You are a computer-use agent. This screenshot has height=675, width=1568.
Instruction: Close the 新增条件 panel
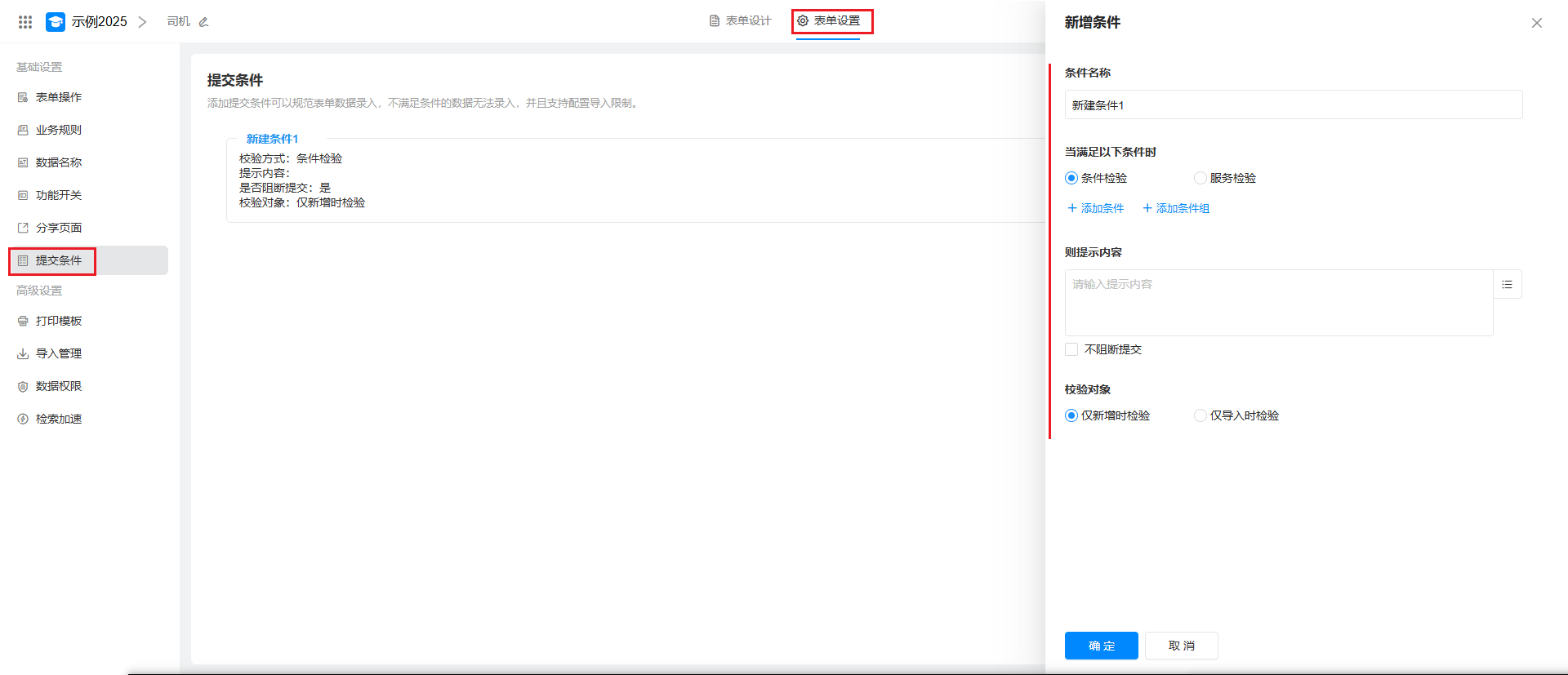tap(1536, 23)
